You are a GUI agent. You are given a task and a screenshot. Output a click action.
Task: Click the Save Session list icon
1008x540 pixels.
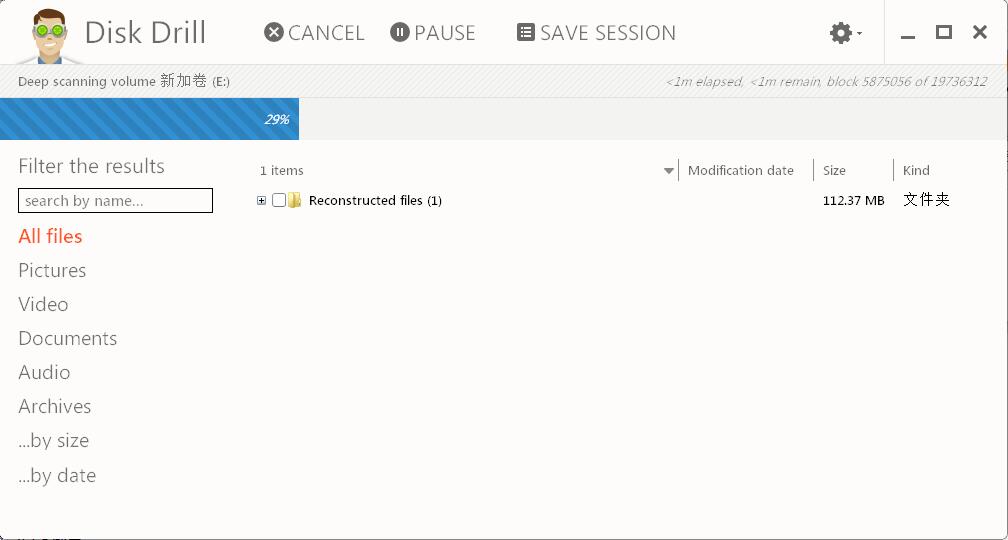point(526,32)
